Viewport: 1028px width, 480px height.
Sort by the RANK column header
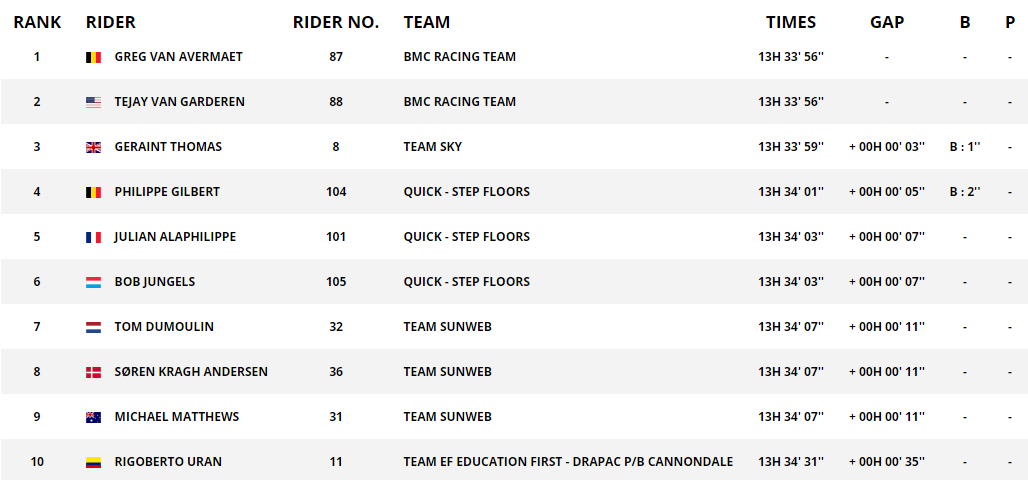tap(37, 22)
